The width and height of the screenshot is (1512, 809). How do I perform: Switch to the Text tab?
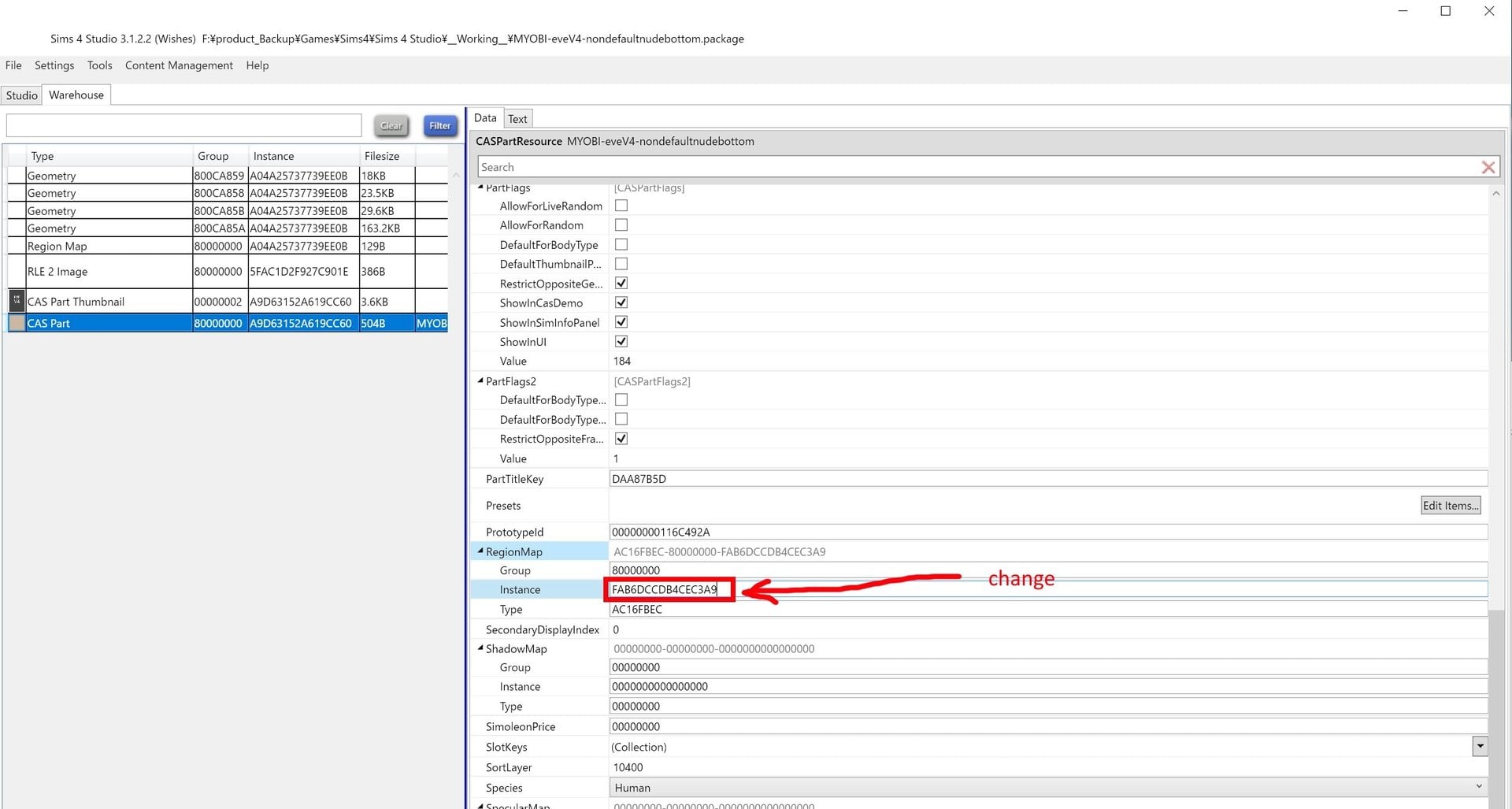[x=517, y=119]
